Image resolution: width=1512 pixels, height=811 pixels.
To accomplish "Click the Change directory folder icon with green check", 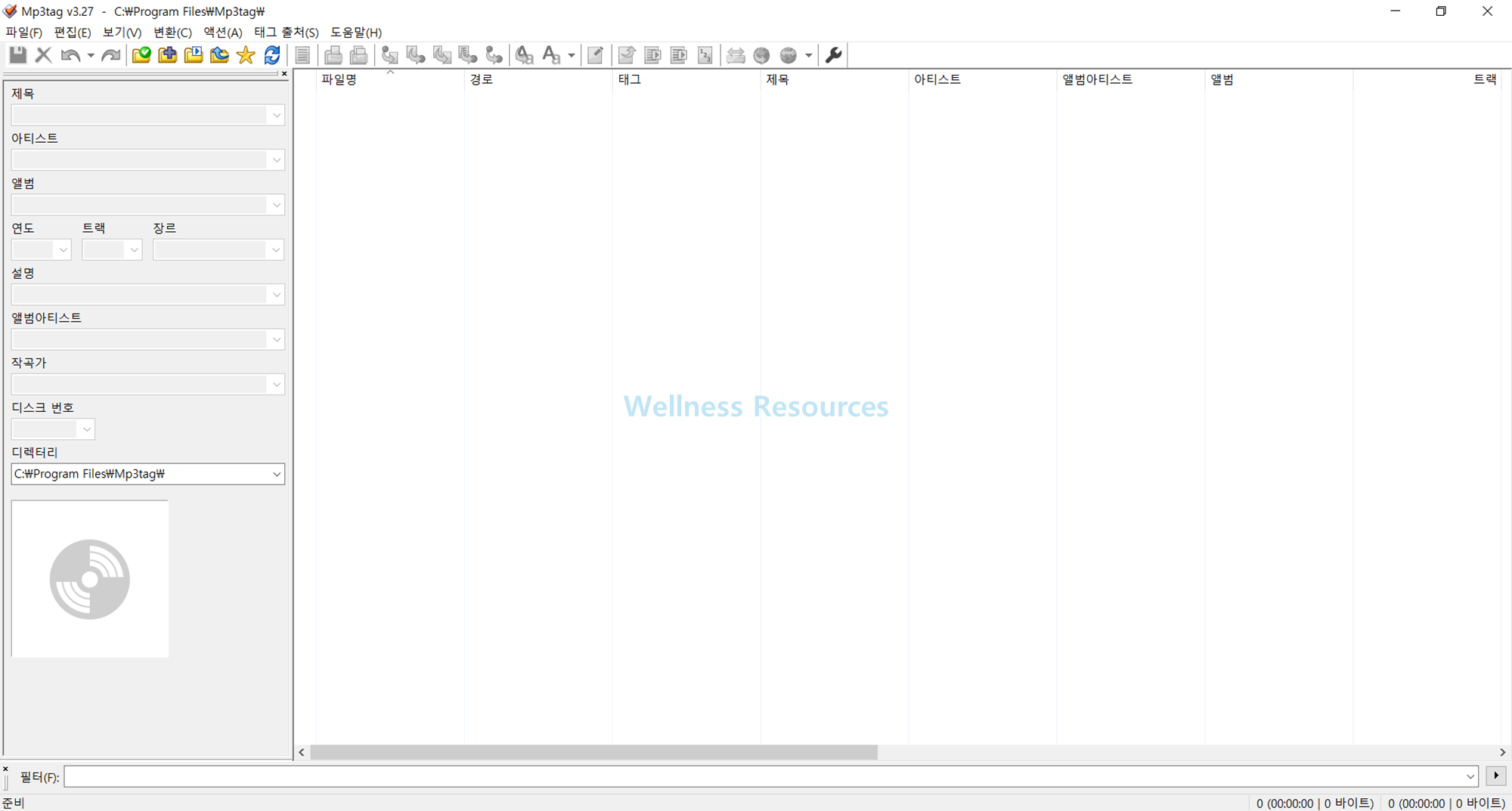I will pyautogui.click(x=141, y=55).
